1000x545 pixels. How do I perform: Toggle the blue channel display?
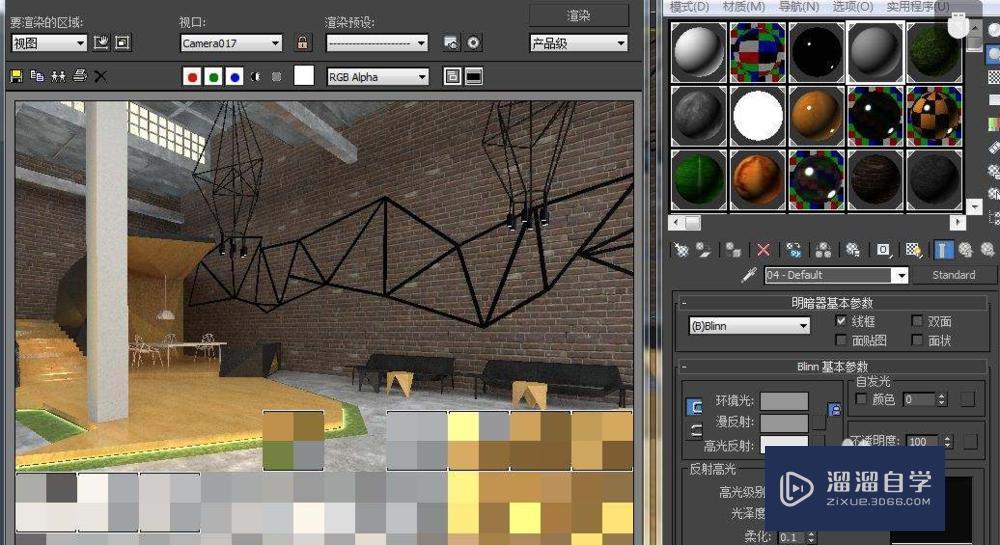click(x=235, y=76)
